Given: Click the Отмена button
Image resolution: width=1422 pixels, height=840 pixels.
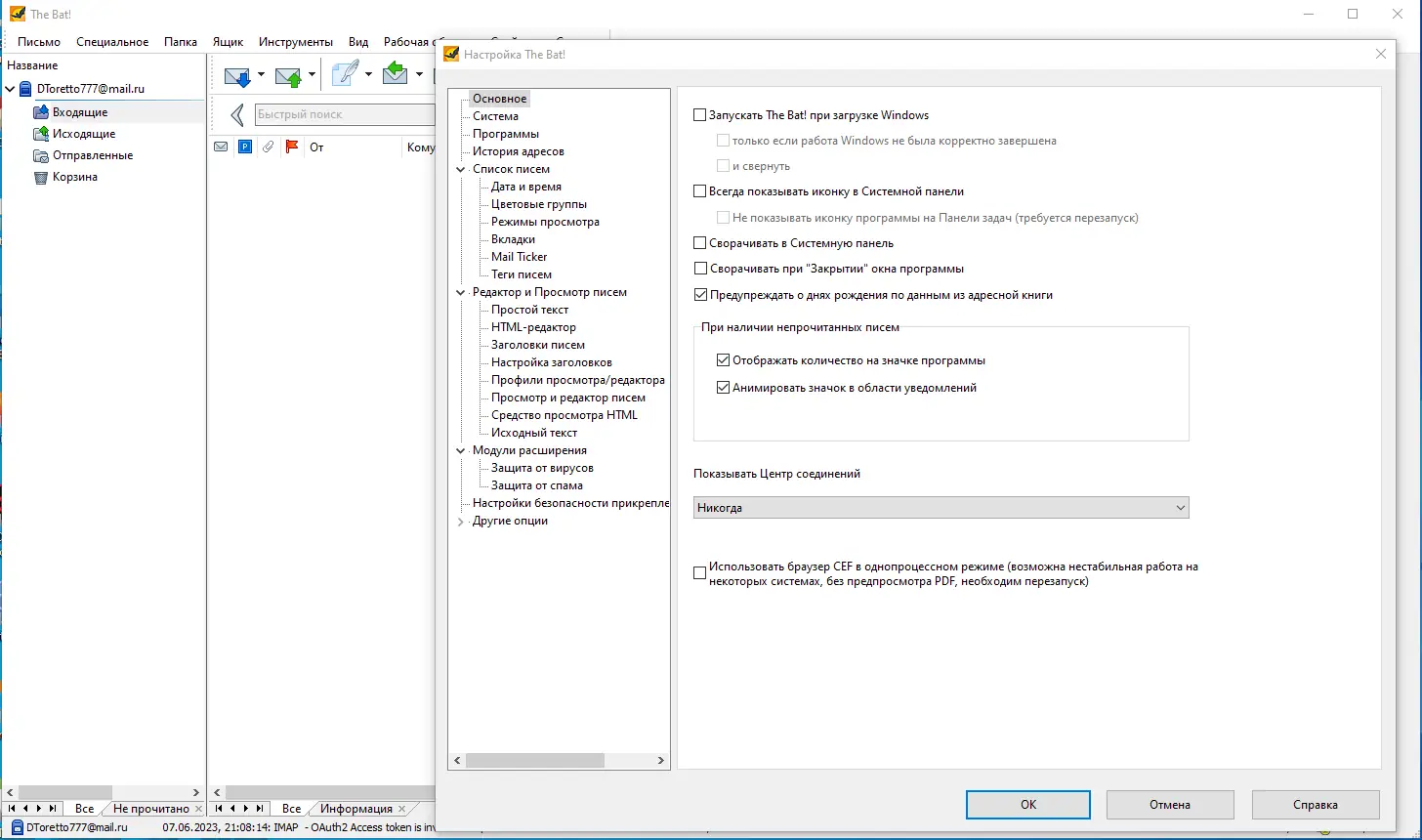Looking at the screenshot, I should [1170, 805].
